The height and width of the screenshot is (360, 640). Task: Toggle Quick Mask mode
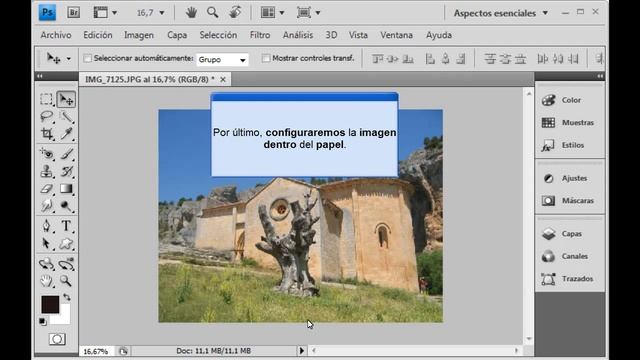[57, 339]
